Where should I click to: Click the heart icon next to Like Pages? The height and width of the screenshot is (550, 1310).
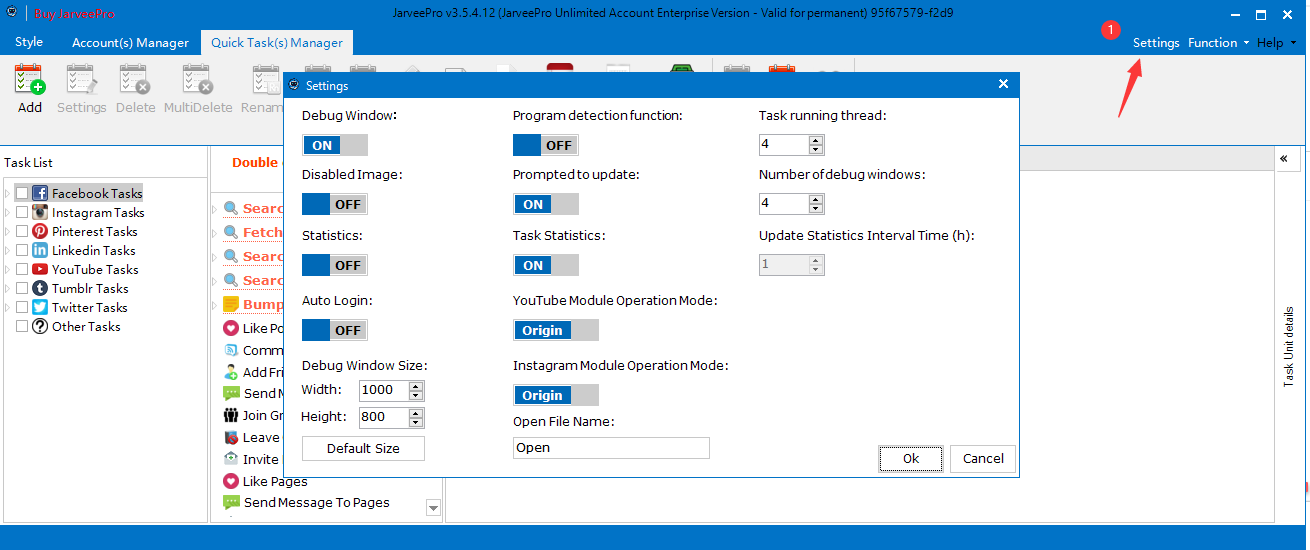pos(231,481)
